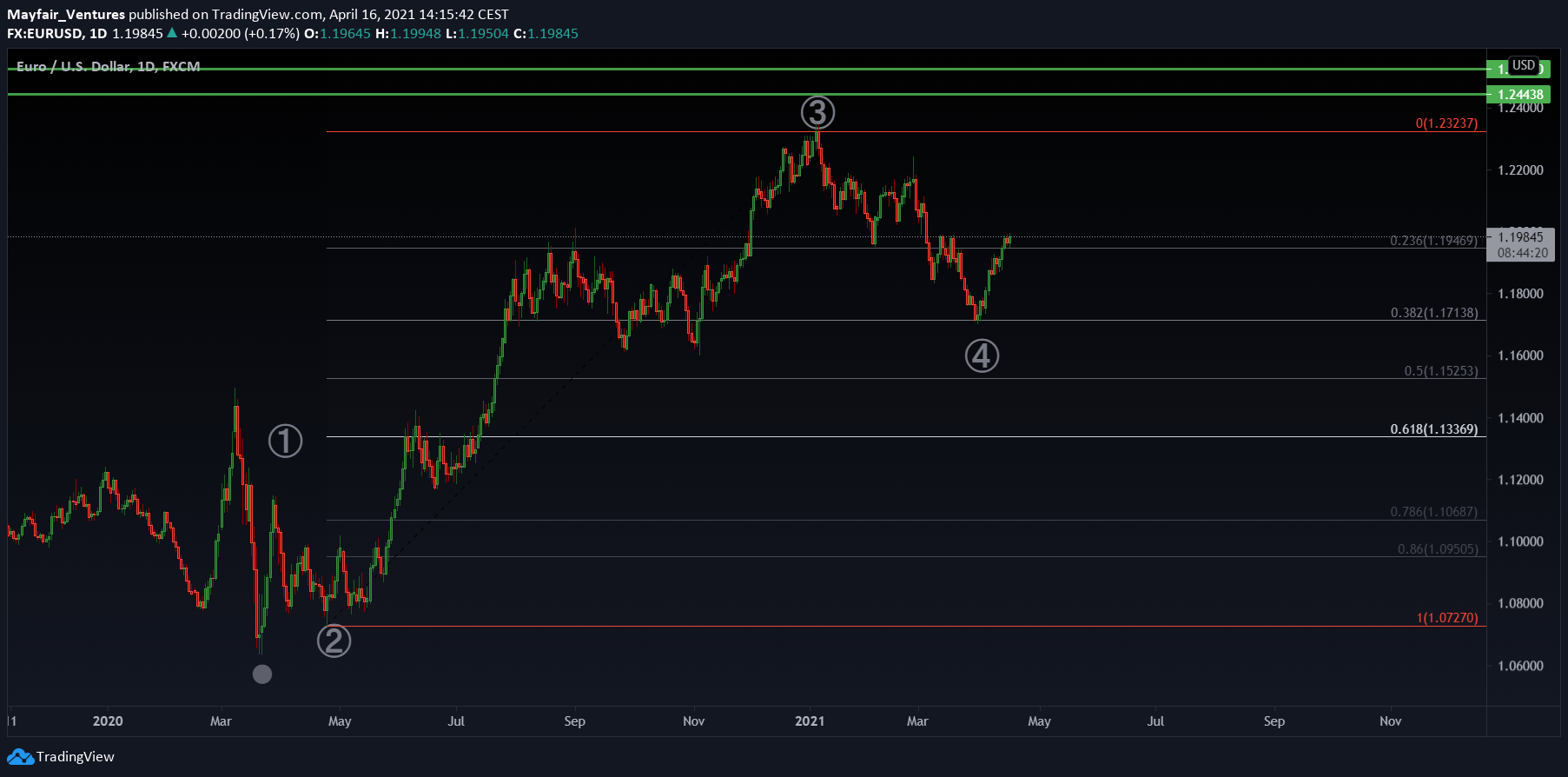The width and height of the screenshot is (1568, 777).
Task: Click the 1.18000 price axis tick
Action: (1520, 294)
